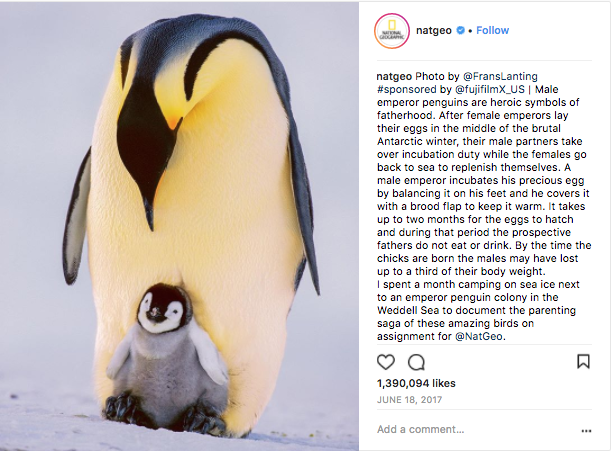The width and height of the screenshot is (611, 451).
Task: Open comments via the speech bubble icon
Action: [x=416, y=362]
